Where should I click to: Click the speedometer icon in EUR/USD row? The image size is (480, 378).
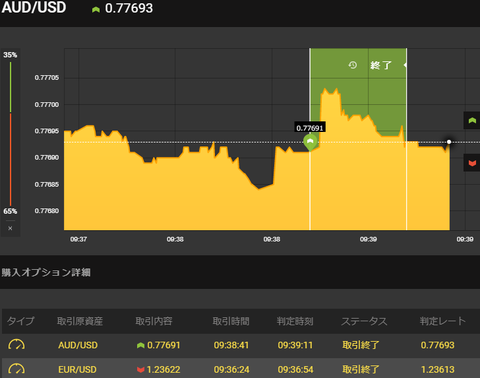pyautogui.click(x=16, y=369)
